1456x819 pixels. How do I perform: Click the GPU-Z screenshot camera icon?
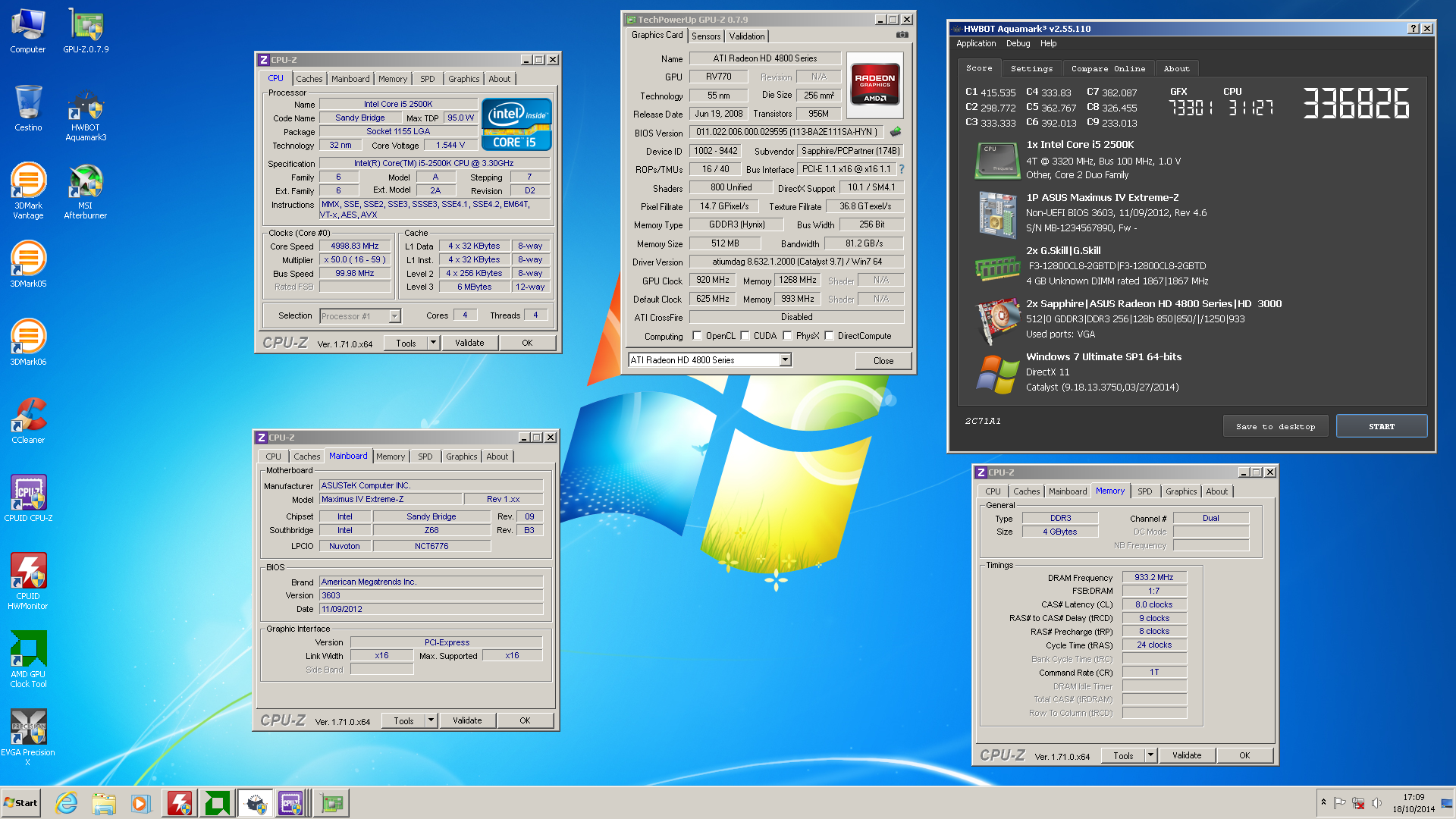pos(902,35)
